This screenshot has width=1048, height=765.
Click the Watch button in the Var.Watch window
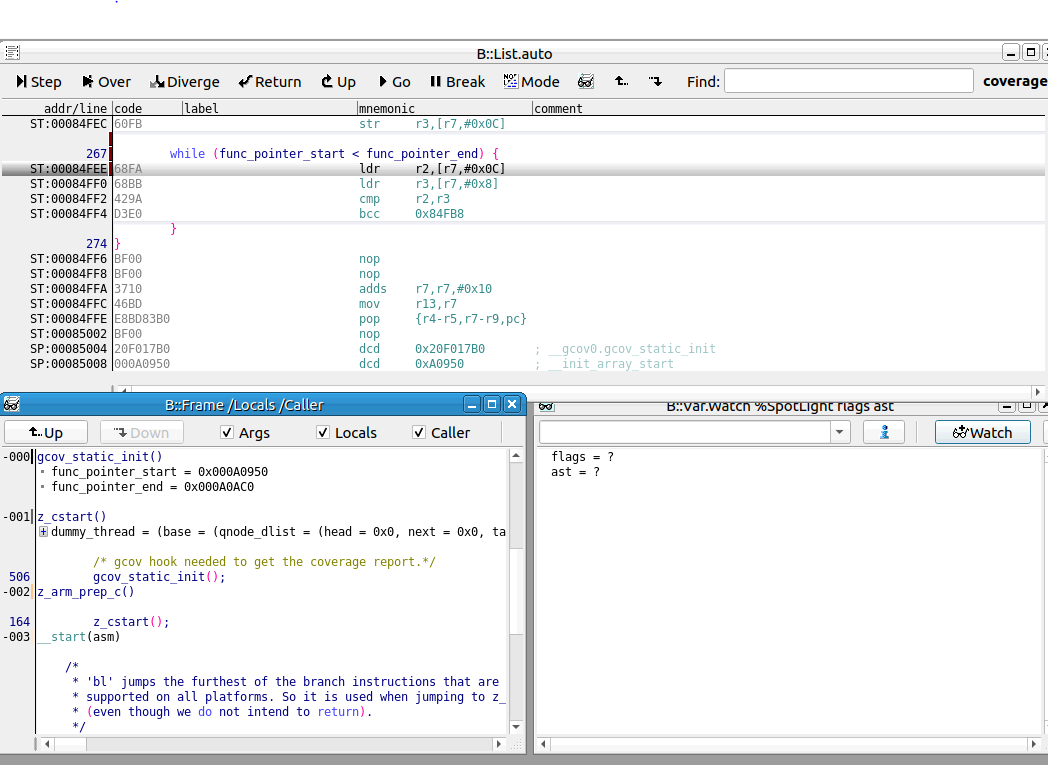click(982, 432)
